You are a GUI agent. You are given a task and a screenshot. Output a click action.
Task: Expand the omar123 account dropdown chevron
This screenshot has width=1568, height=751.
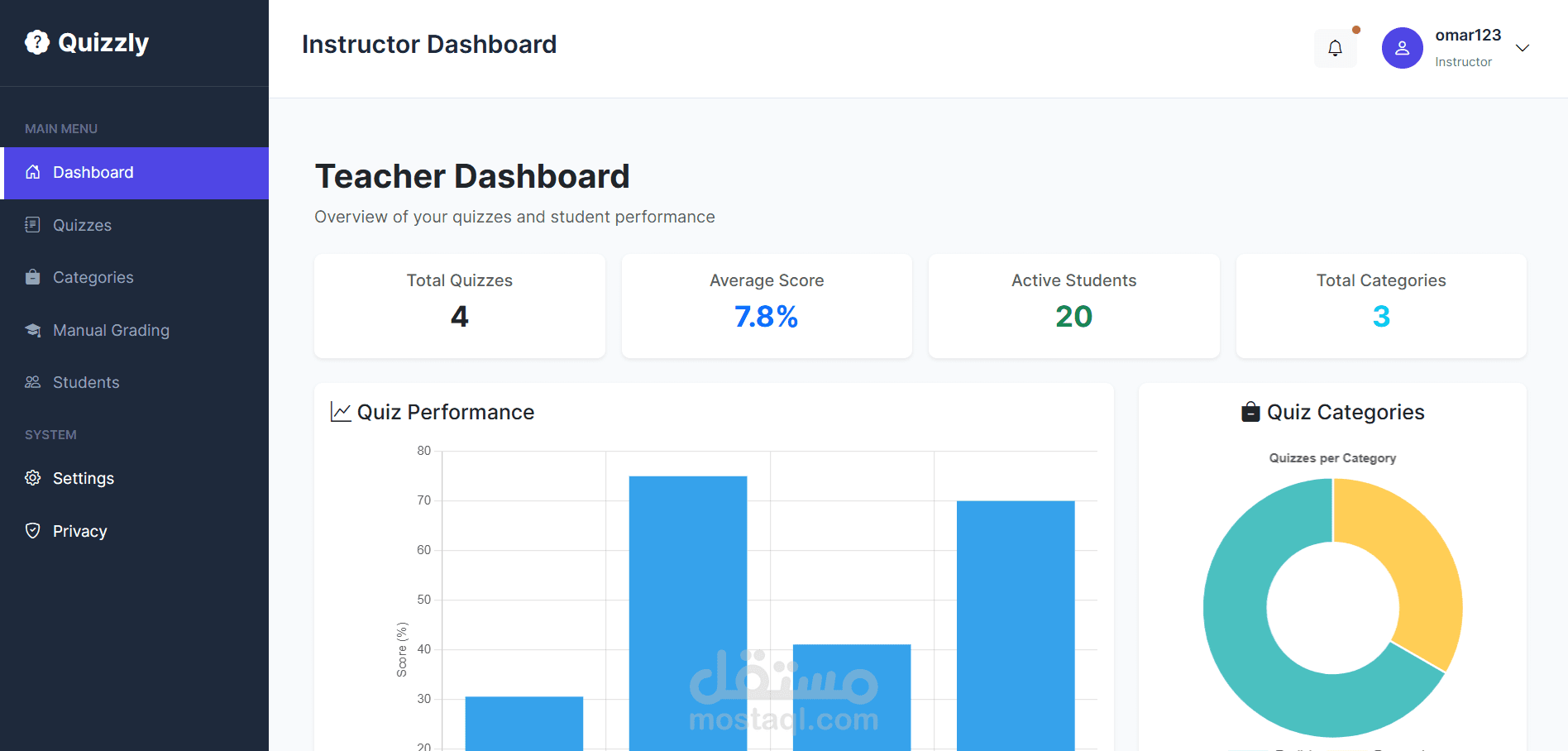[1523, 48]
